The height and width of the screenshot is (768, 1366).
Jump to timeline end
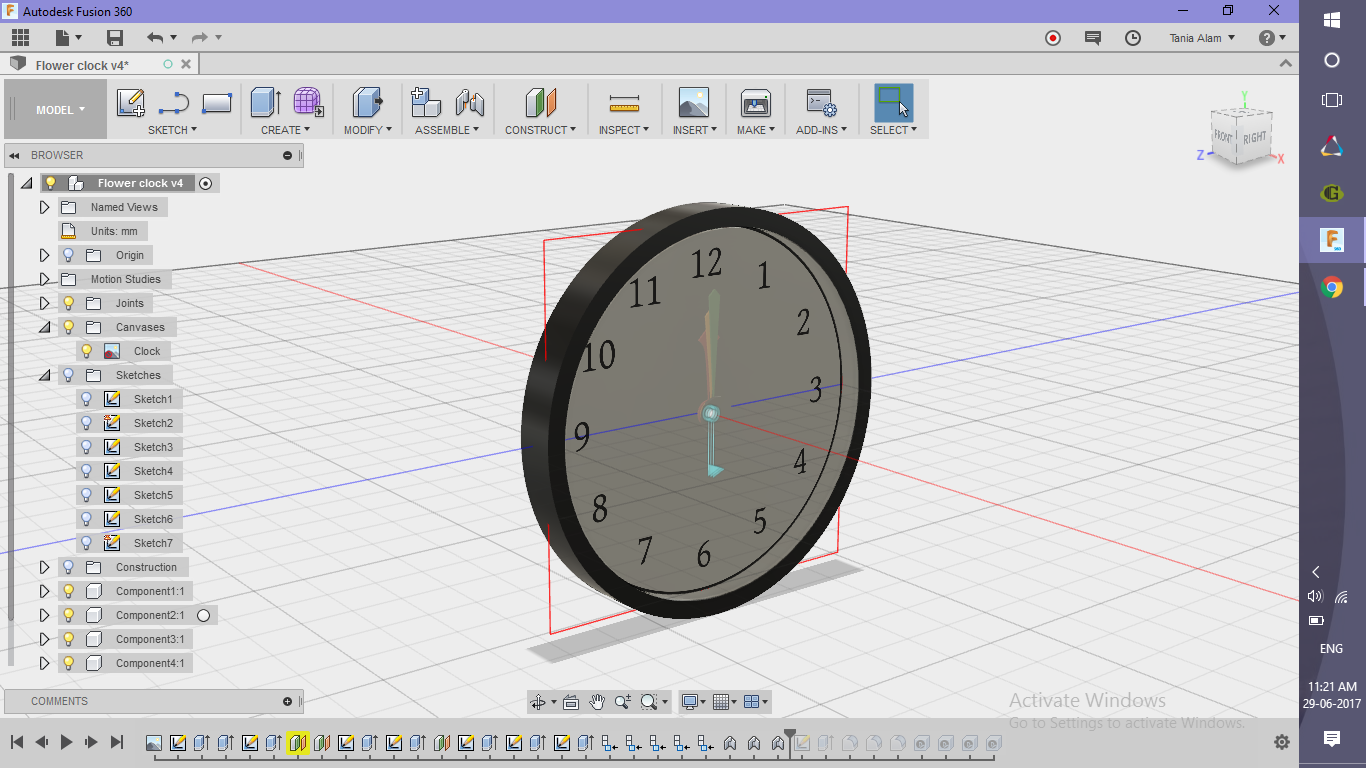point(117,742)
